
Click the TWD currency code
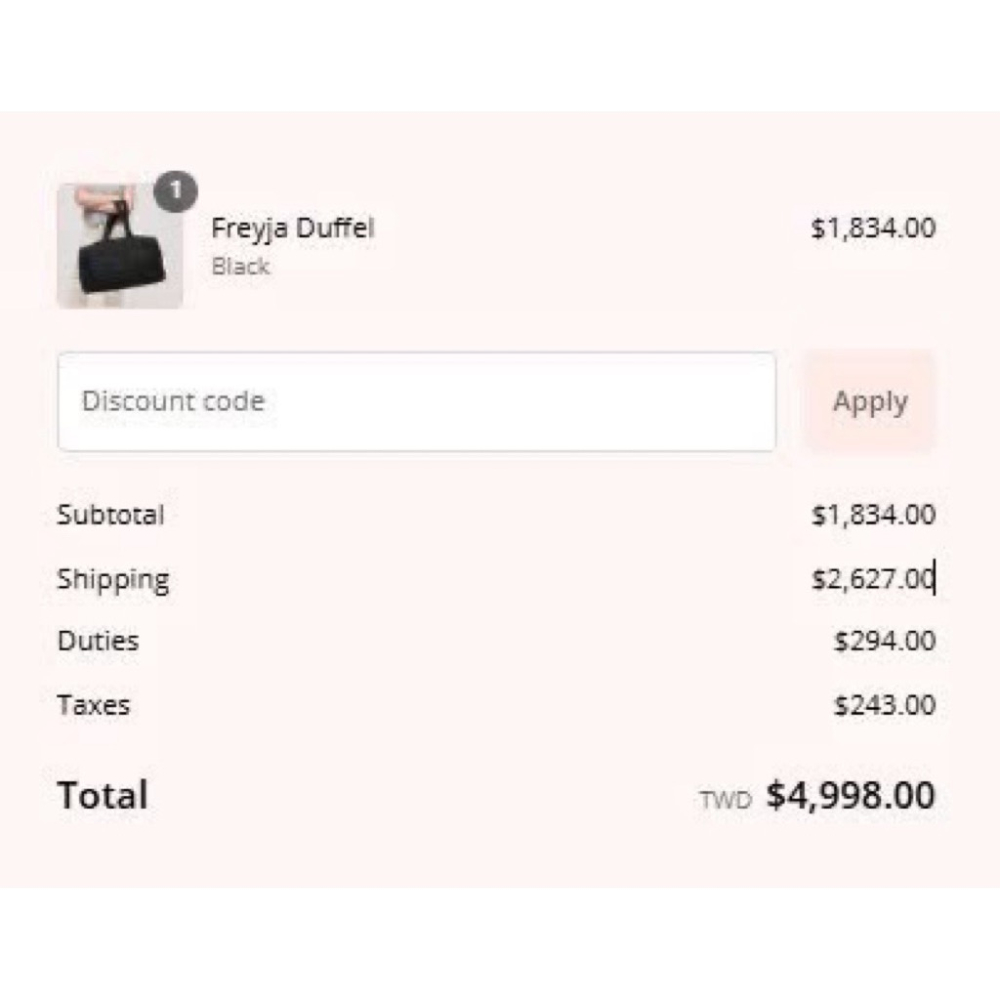pos(725,800)
